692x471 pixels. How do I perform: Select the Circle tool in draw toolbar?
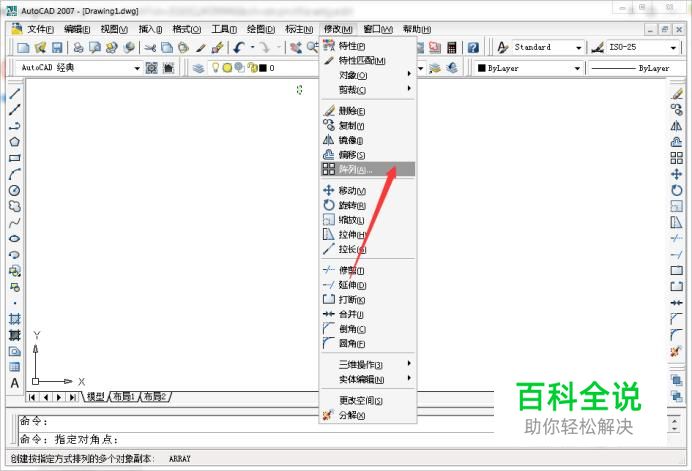tap(15, 190)
